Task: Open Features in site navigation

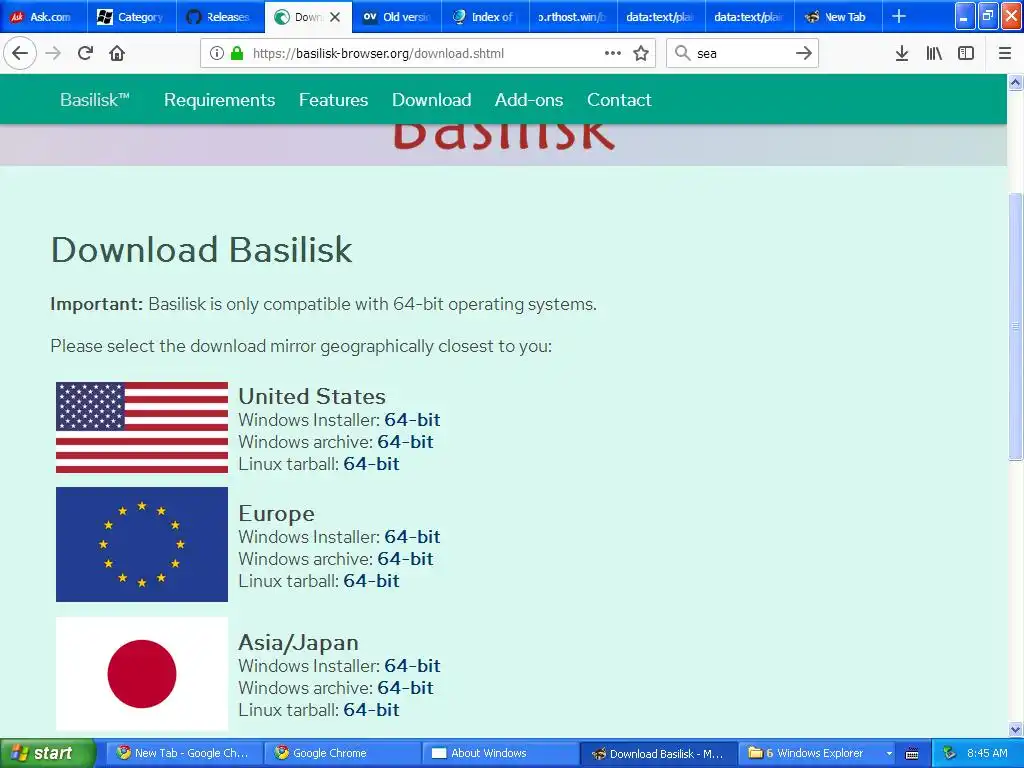Action: point(334,99)
